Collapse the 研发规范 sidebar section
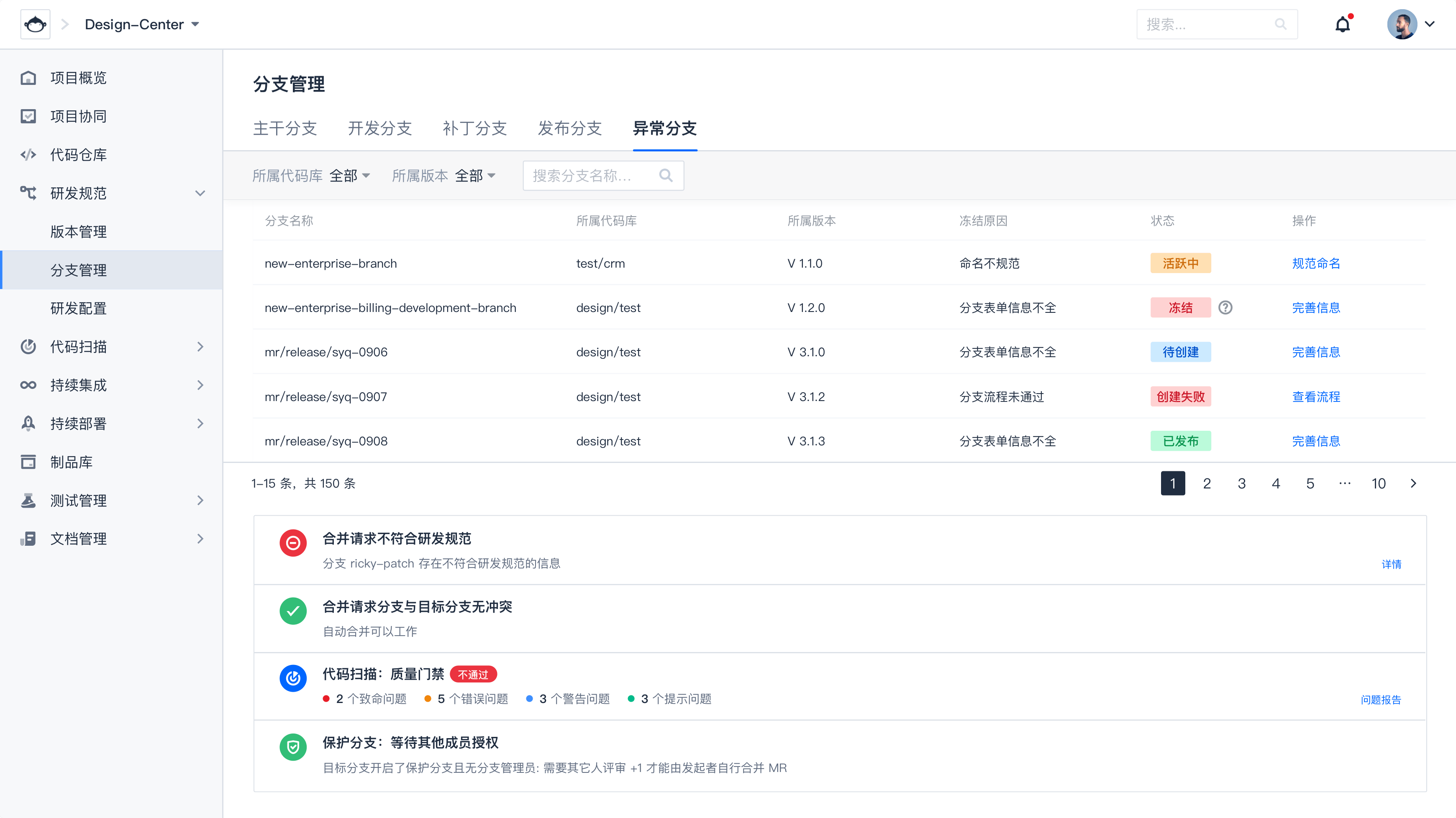This screenshot has height=818, width=1456. [200, 193]
